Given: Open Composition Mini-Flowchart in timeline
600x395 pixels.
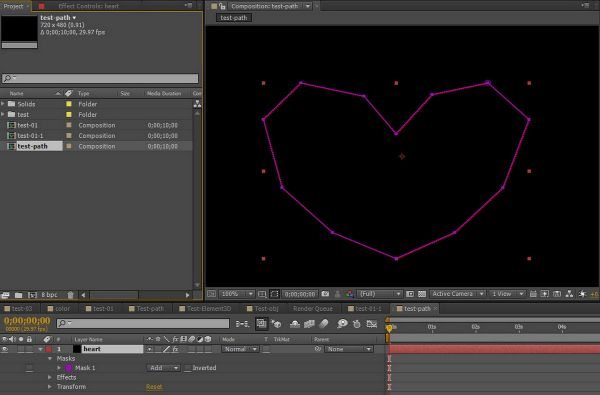Looking at the screenshot, I should click(242, 324).
